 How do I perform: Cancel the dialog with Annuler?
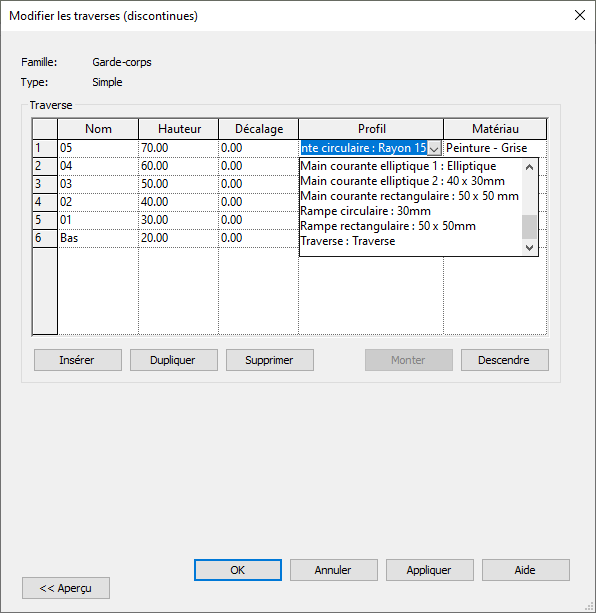tap(334, 570)
